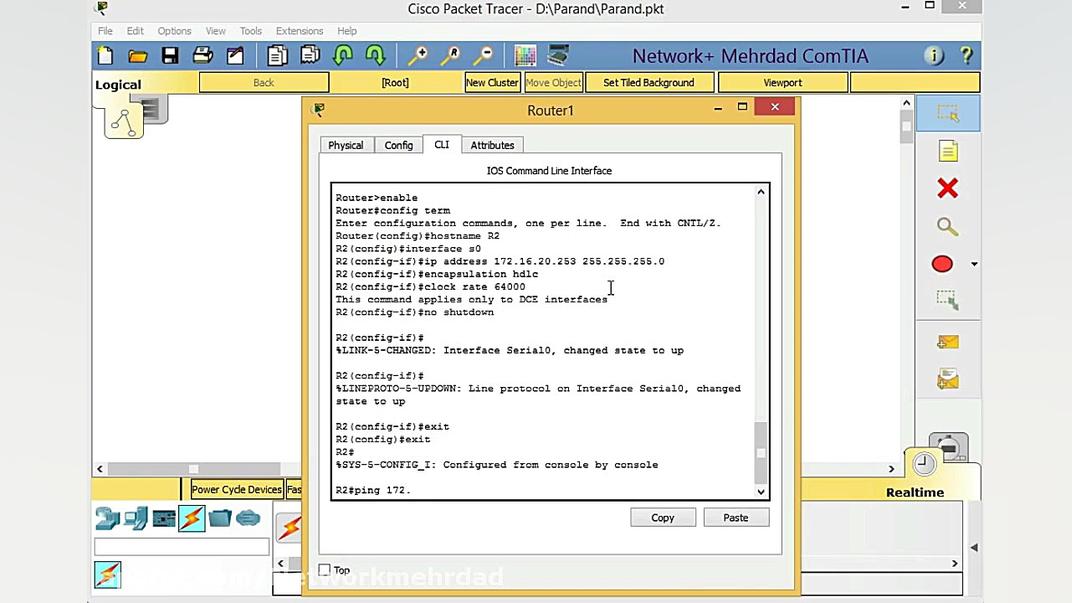Click the Print icon in the toolbar
The image size is (1072, 603).
tap(202, 55)
